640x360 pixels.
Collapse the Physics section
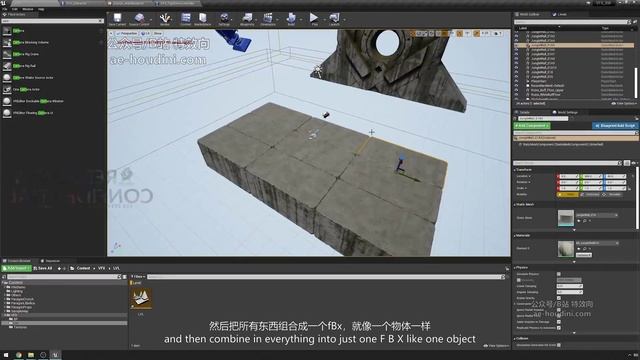pos(515,268)
